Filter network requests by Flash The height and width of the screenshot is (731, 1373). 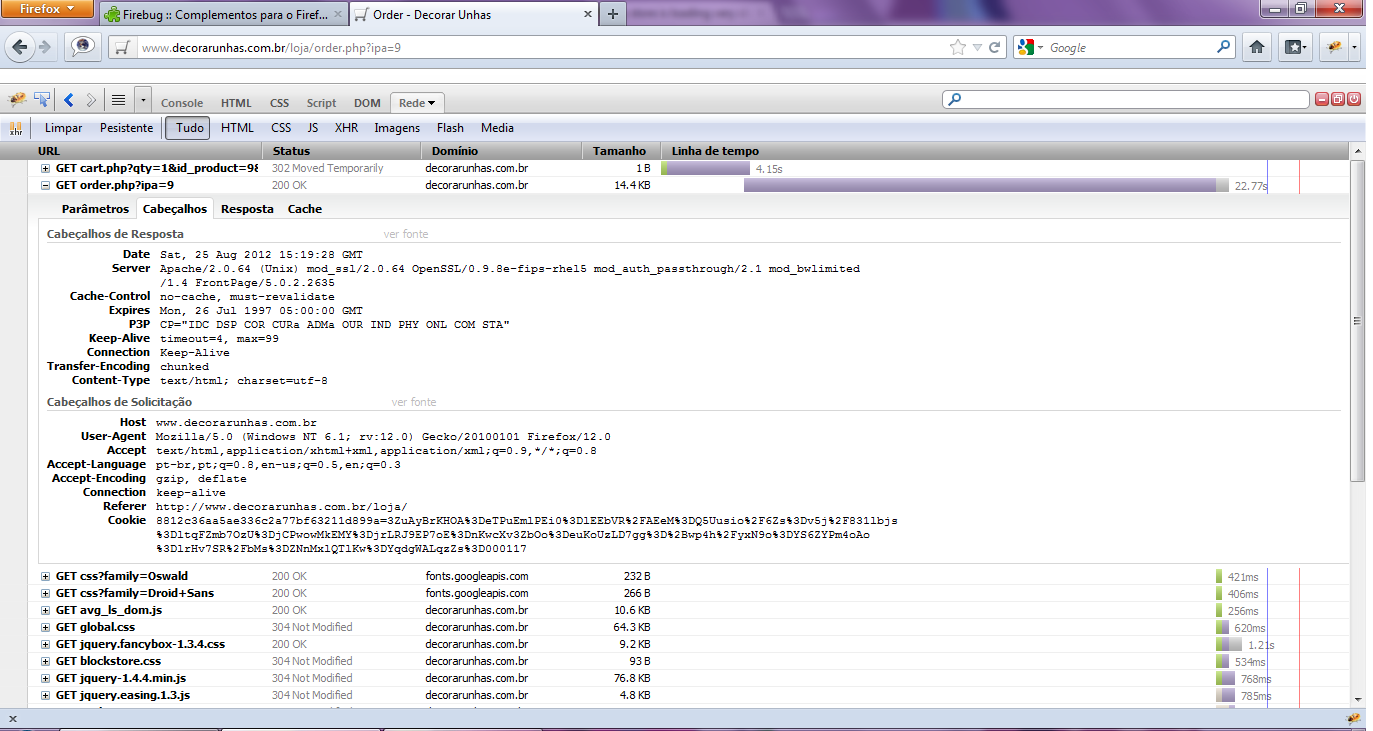coord(450,128)
